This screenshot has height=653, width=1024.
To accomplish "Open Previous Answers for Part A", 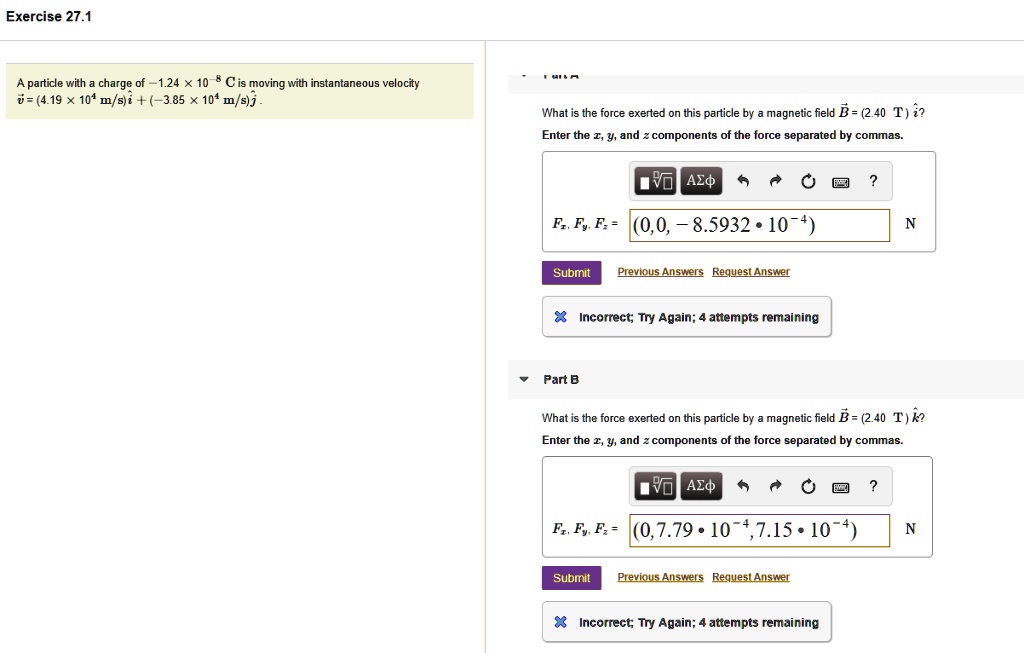I will (661, 271).
